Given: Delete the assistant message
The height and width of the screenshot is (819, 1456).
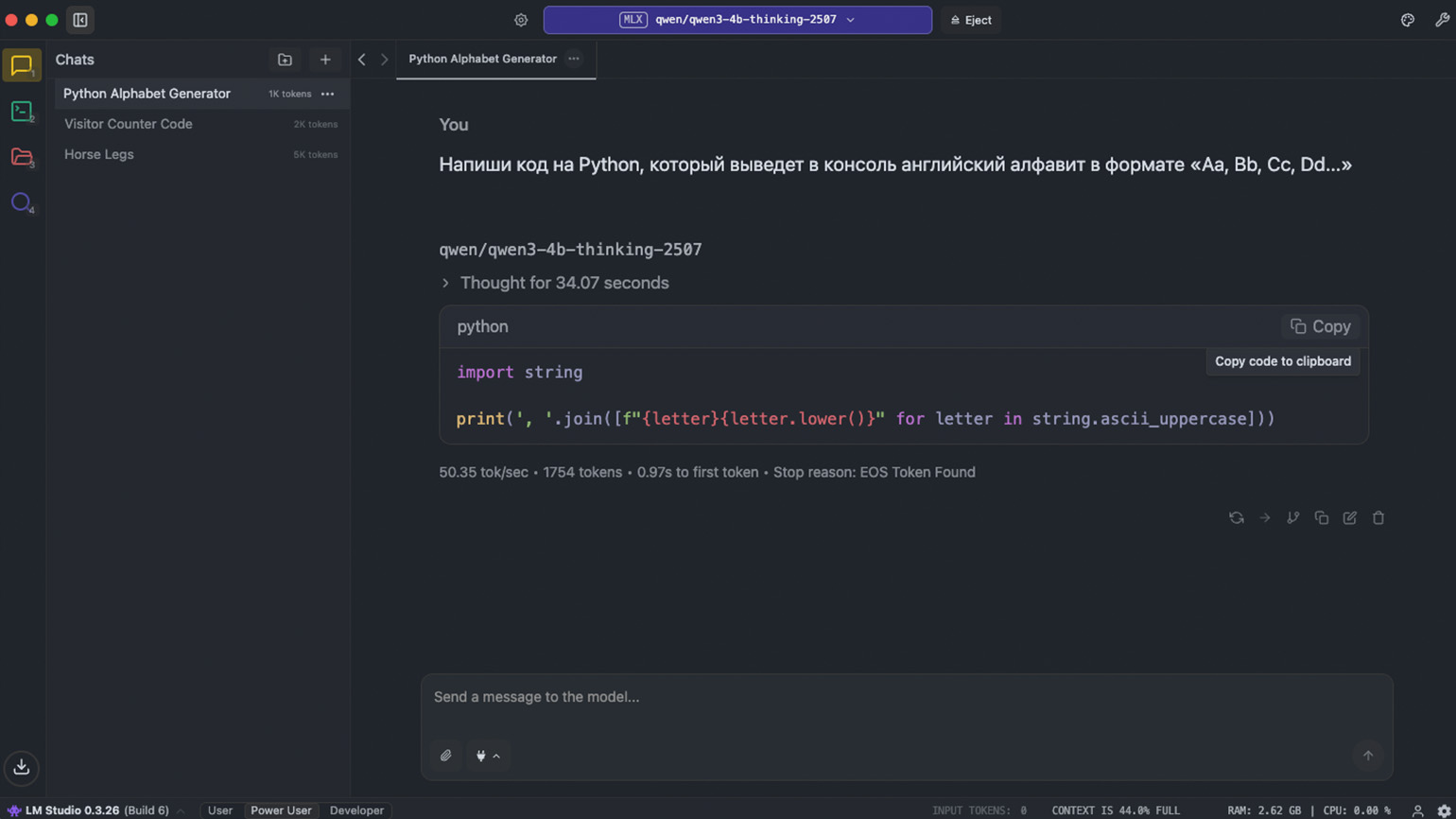Looking at the screenshot, I should coord(1378,517).
